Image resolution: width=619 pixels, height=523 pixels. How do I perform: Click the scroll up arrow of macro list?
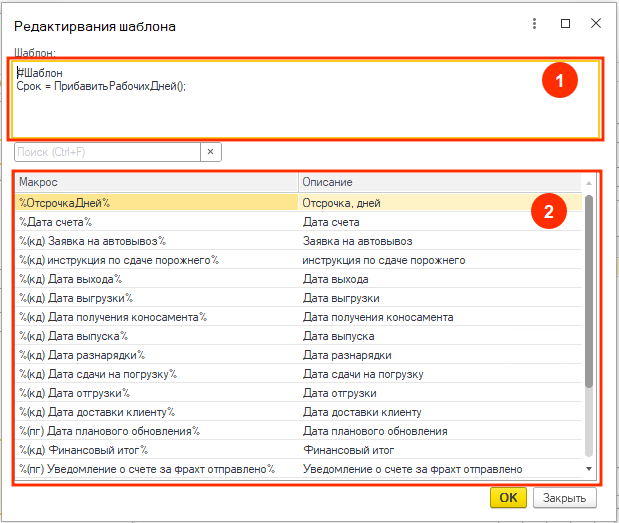tap(589, 183)
